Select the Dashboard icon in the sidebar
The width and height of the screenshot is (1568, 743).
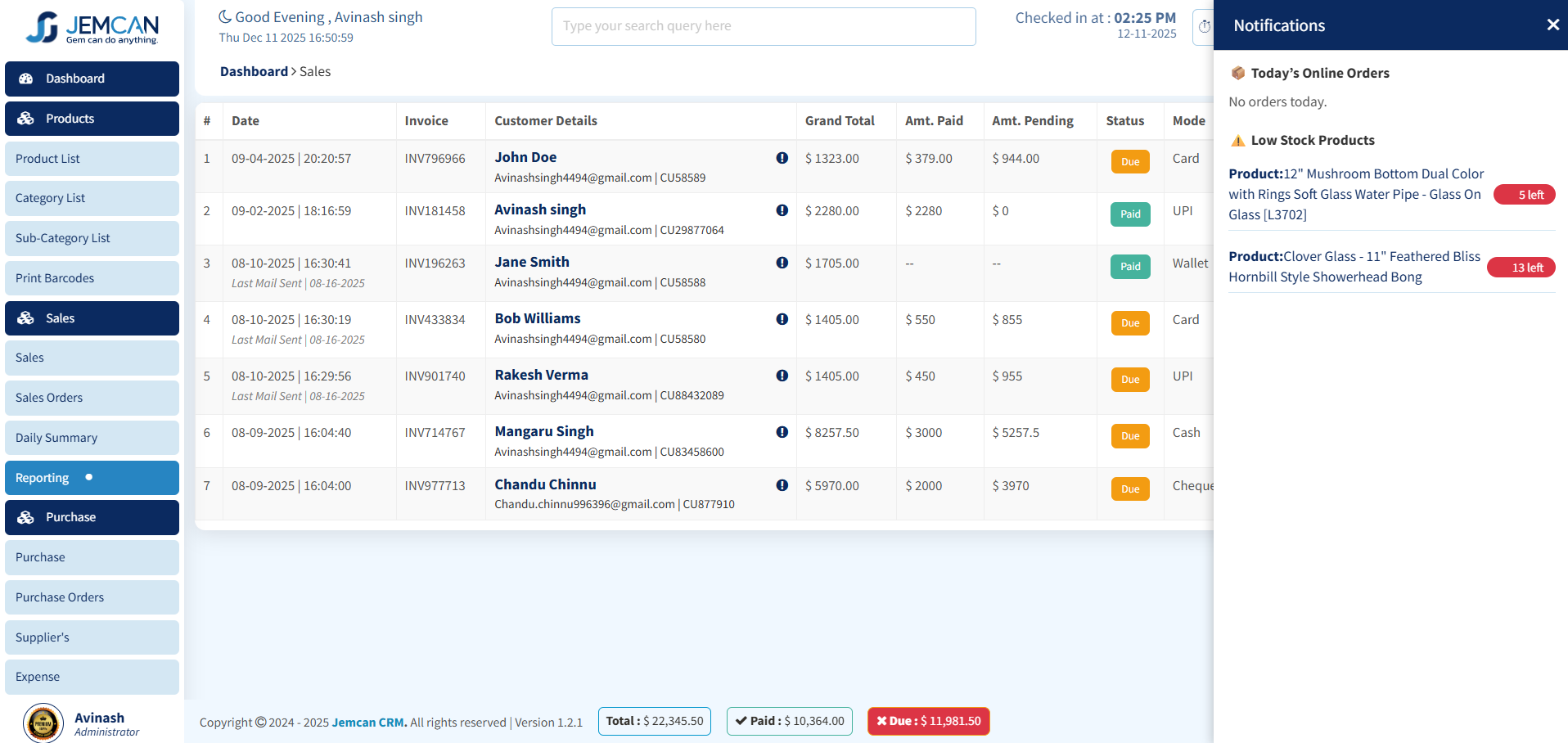[27, 79]
